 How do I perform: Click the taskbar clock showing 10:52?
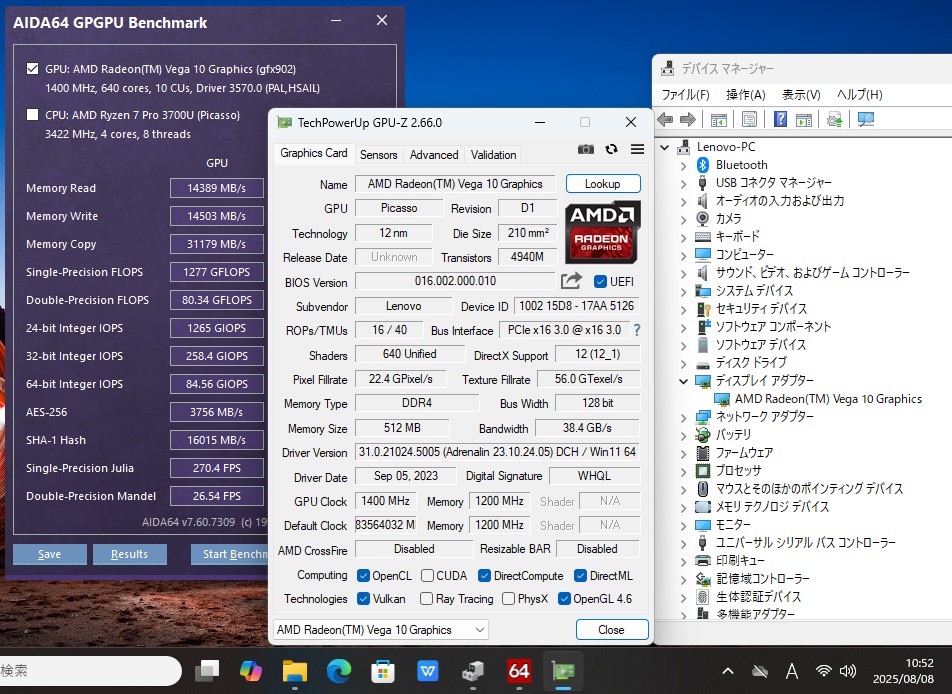pos(903,671)
